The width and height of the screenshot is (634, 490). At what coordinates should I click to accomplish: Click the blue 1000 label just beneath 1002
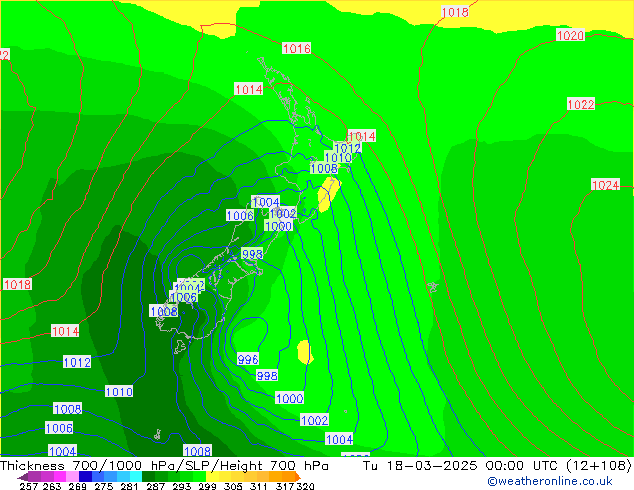tap(278, 226)
